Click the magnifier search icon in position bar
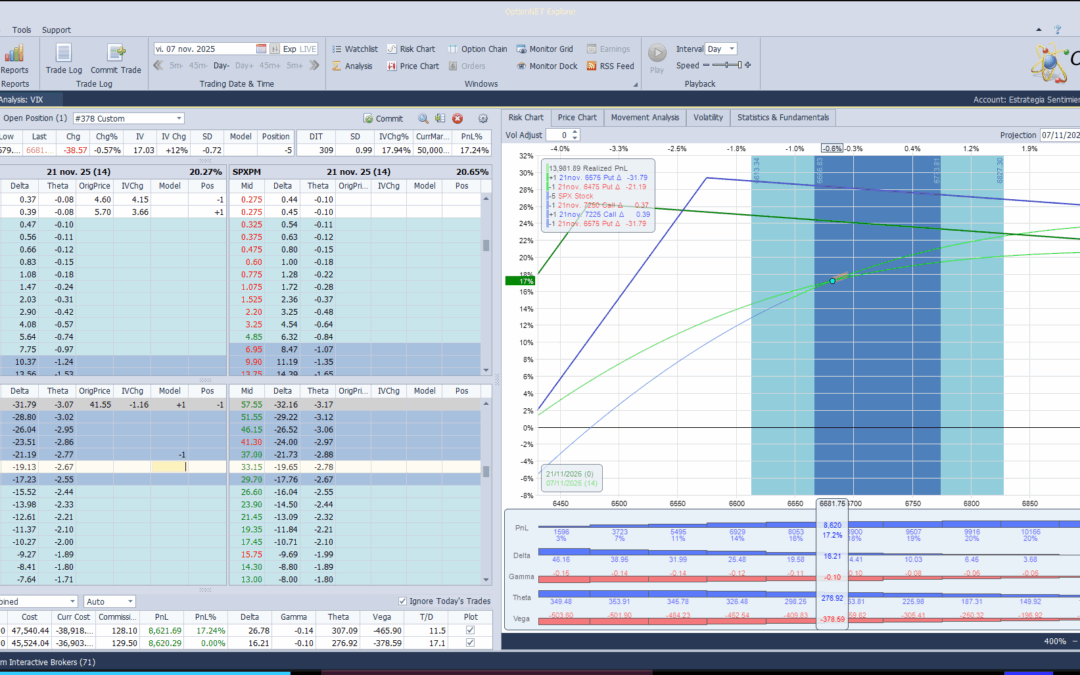 (423, 118)
